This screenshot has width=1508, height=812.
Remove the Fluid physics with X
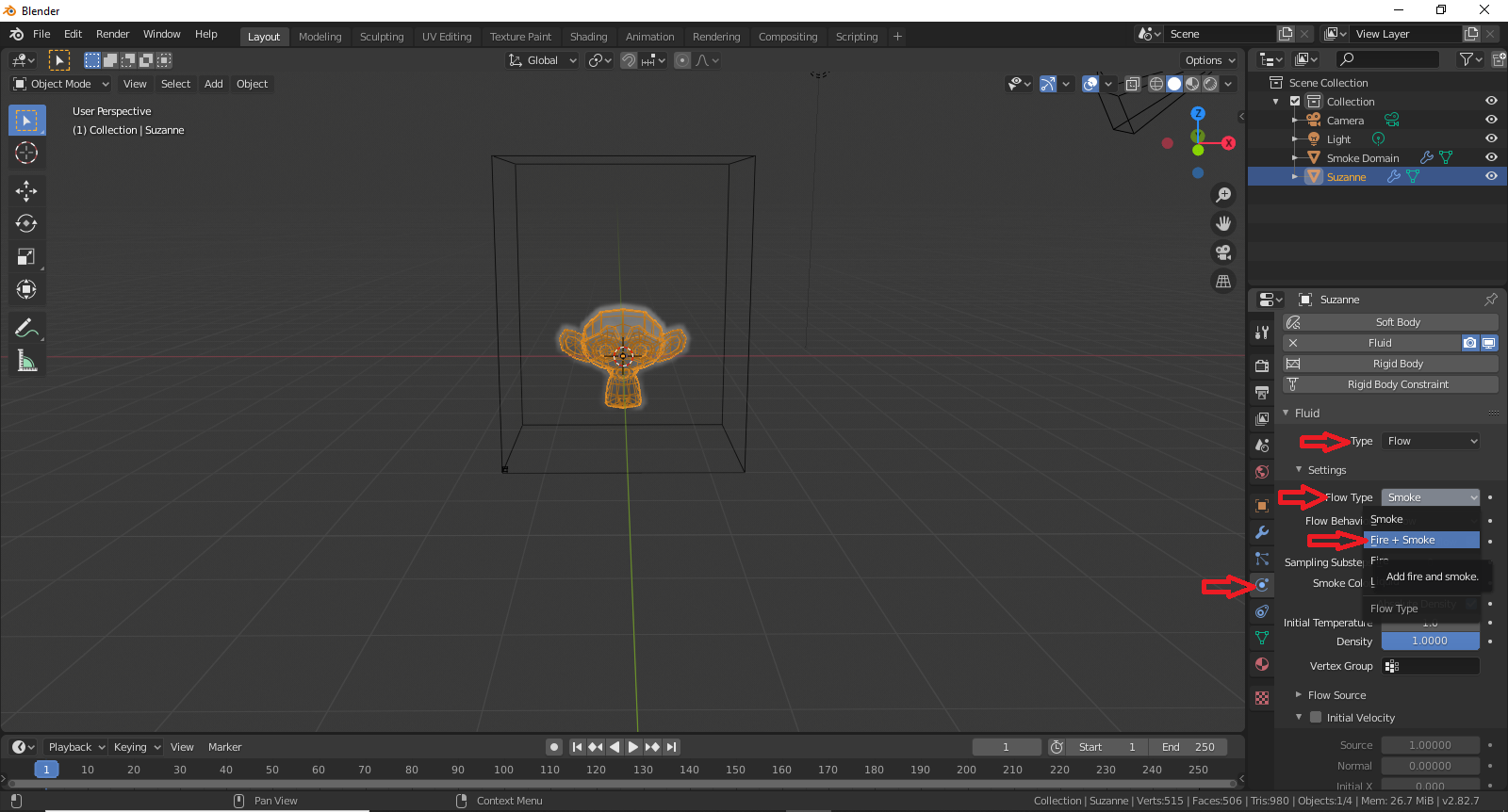1293,343
